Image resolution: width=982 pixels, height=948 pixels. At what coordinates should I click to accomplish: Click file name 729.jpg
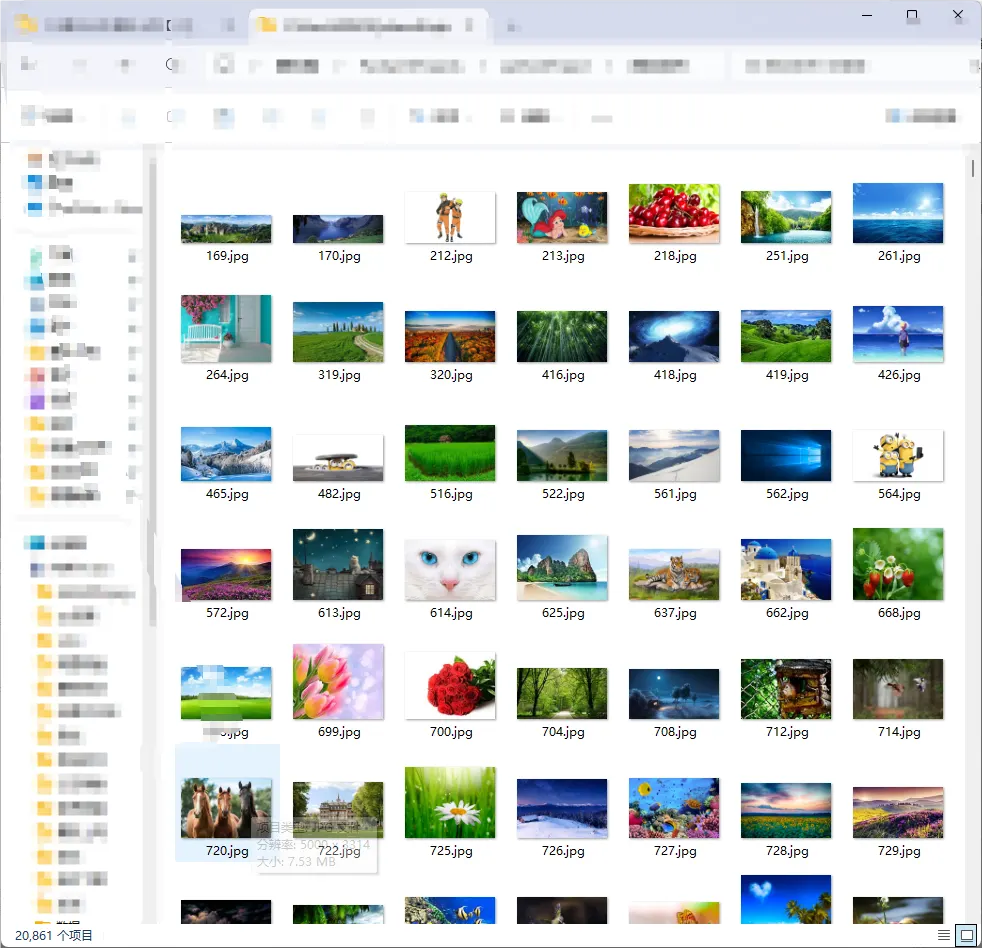899,850
